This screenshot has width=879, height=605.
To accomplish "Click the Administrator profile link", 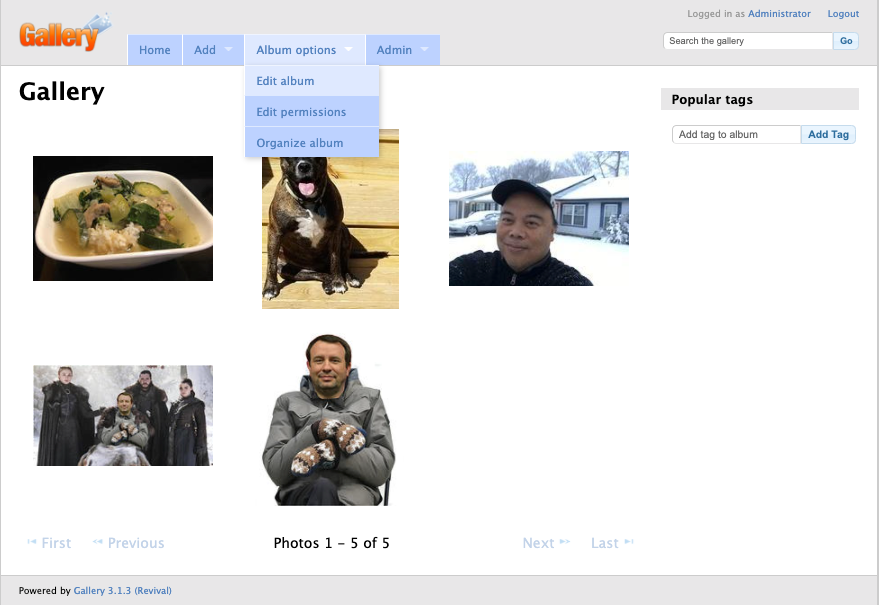I will (779, 14).
